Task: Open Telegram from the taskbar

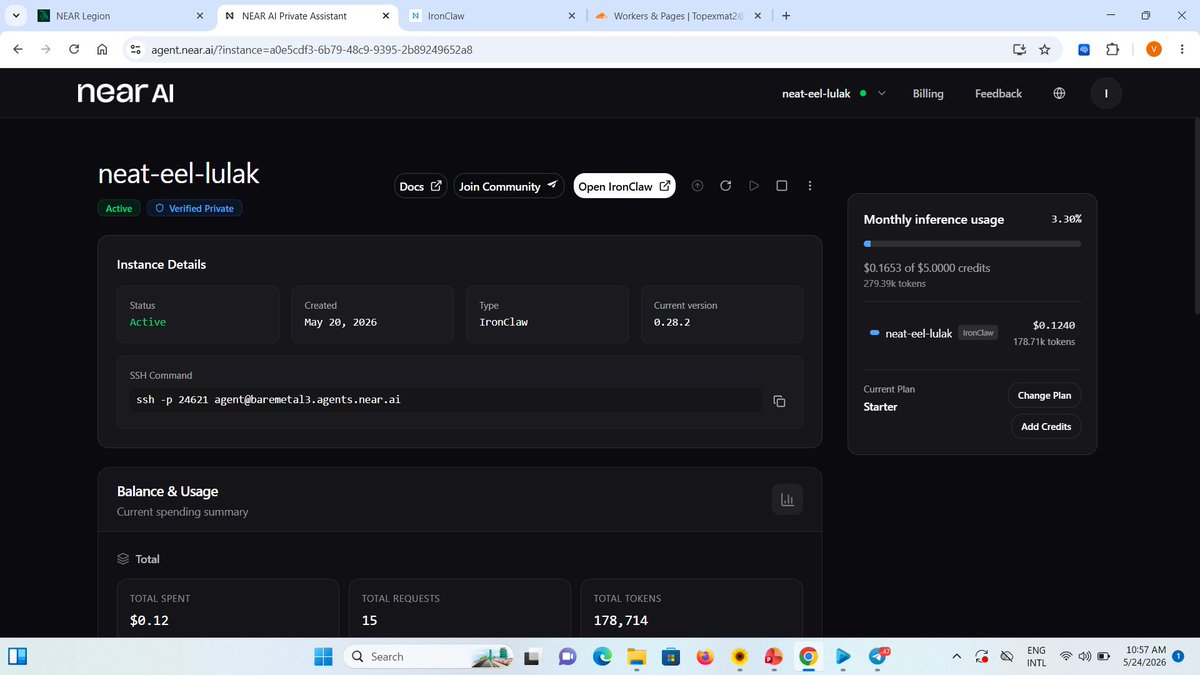Action: pyautogui.click(x=878, y=656)
